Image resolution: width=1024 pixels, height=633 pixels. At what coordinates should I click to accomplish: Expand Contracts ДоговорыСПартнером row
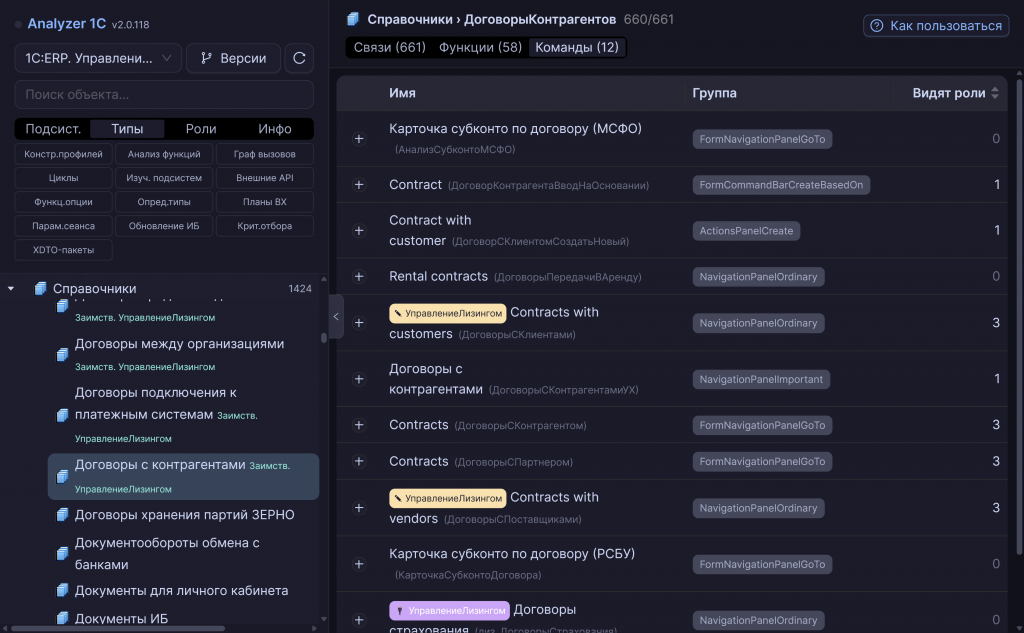pyautogui.click(x=359, y=461)
